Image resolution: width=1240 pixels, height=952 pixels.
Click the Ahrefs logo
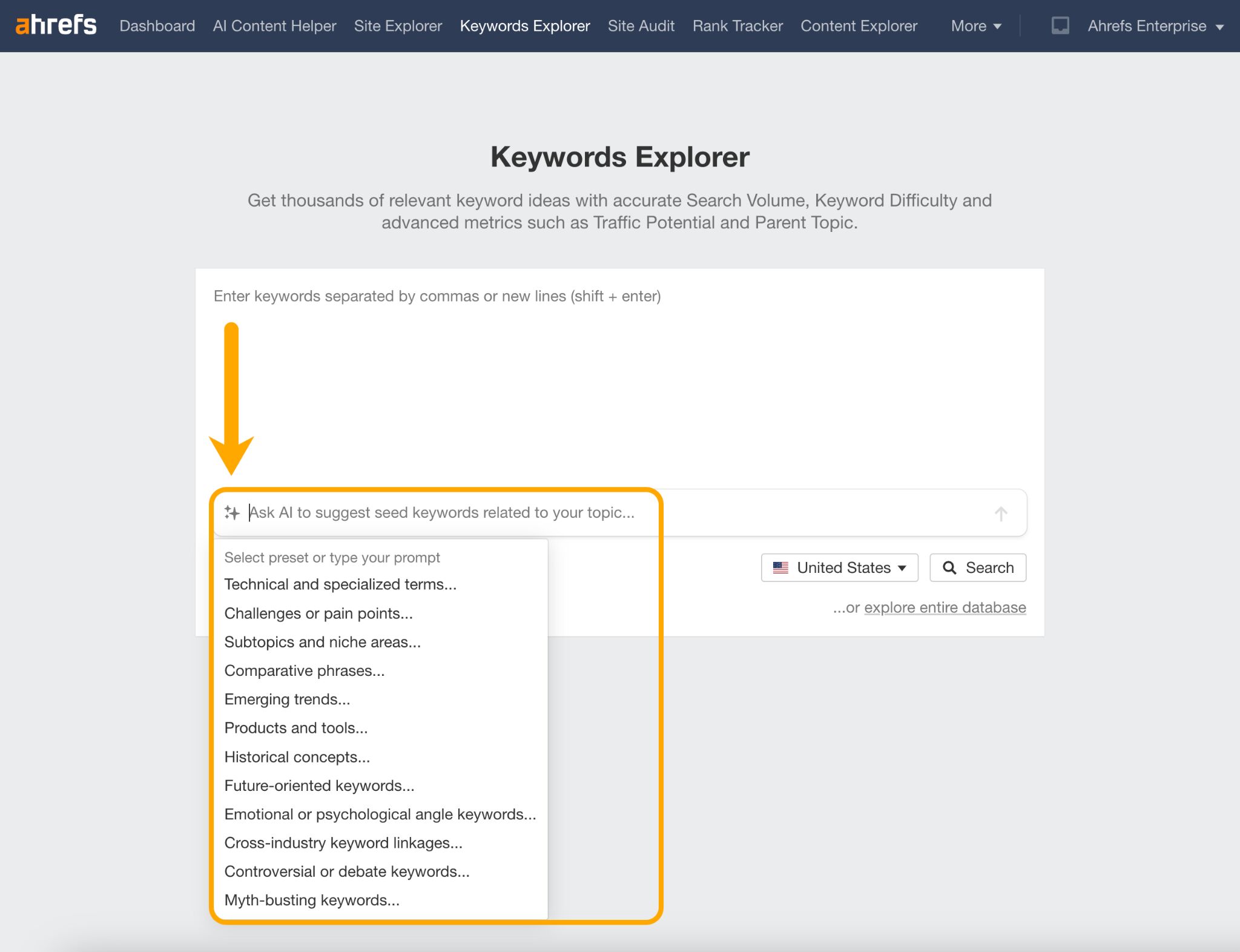coord(56,25)
